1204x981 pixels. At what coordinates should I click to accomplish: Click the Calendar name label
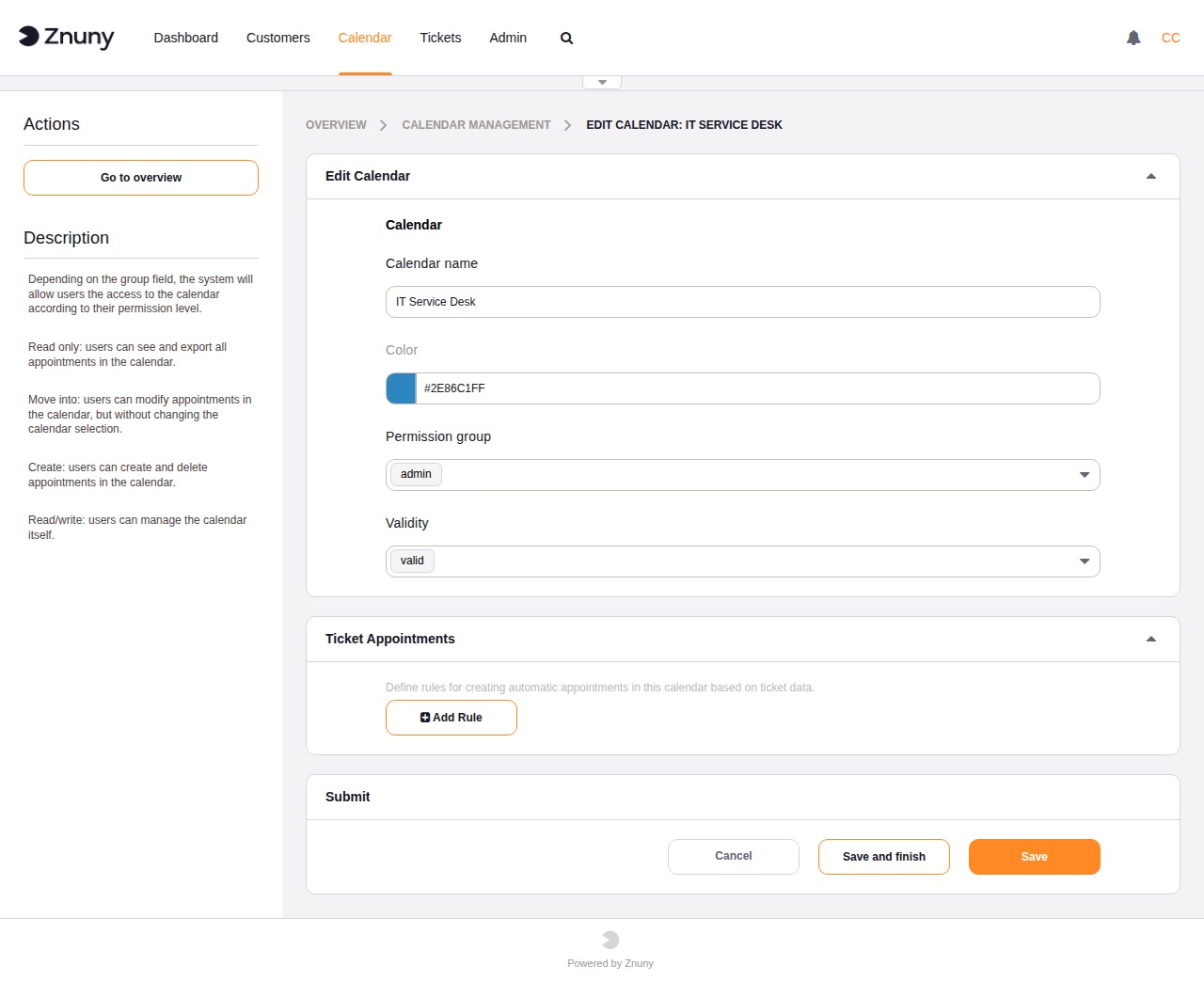[432, 263]
